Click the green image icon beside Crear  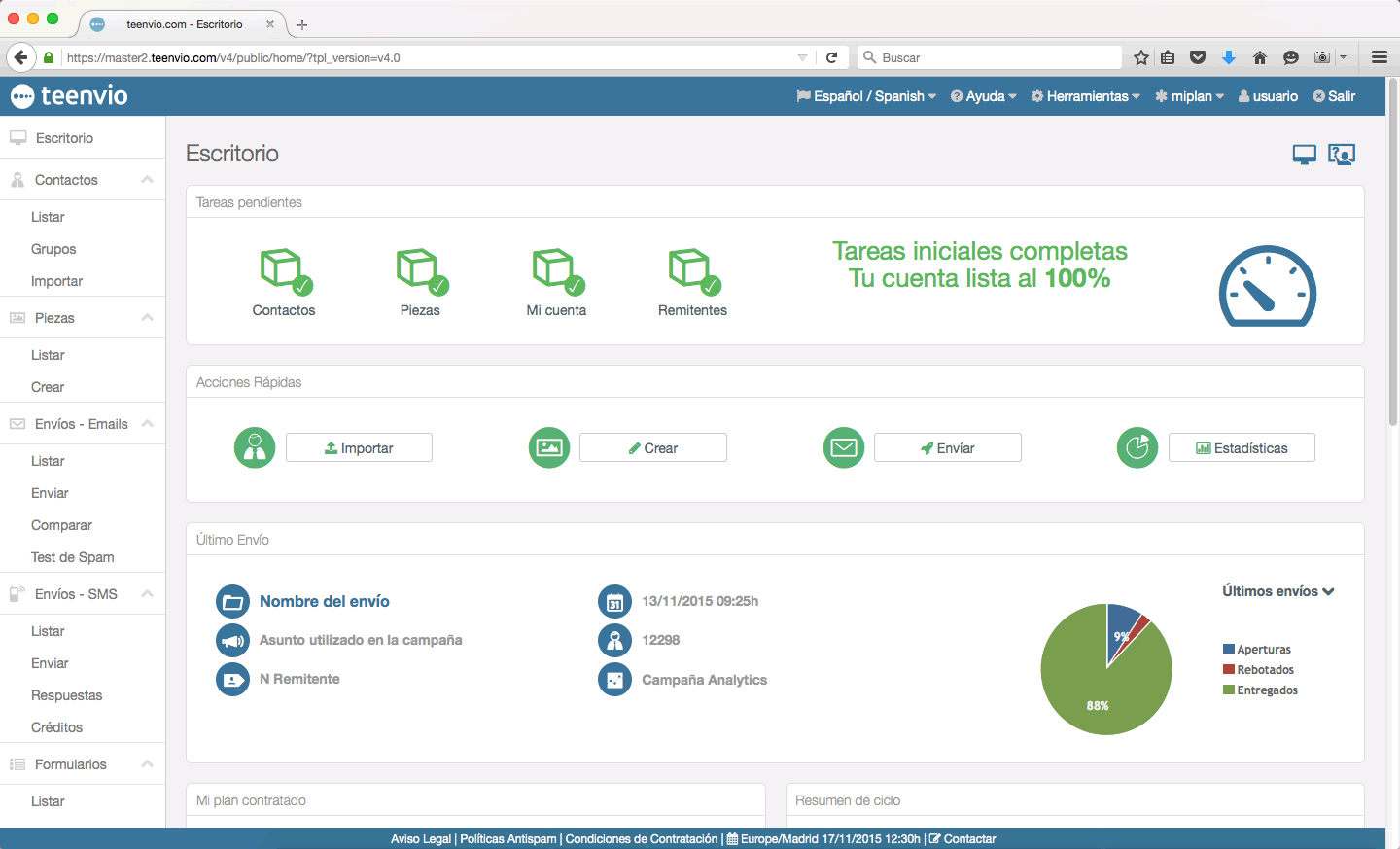[548, 447]
